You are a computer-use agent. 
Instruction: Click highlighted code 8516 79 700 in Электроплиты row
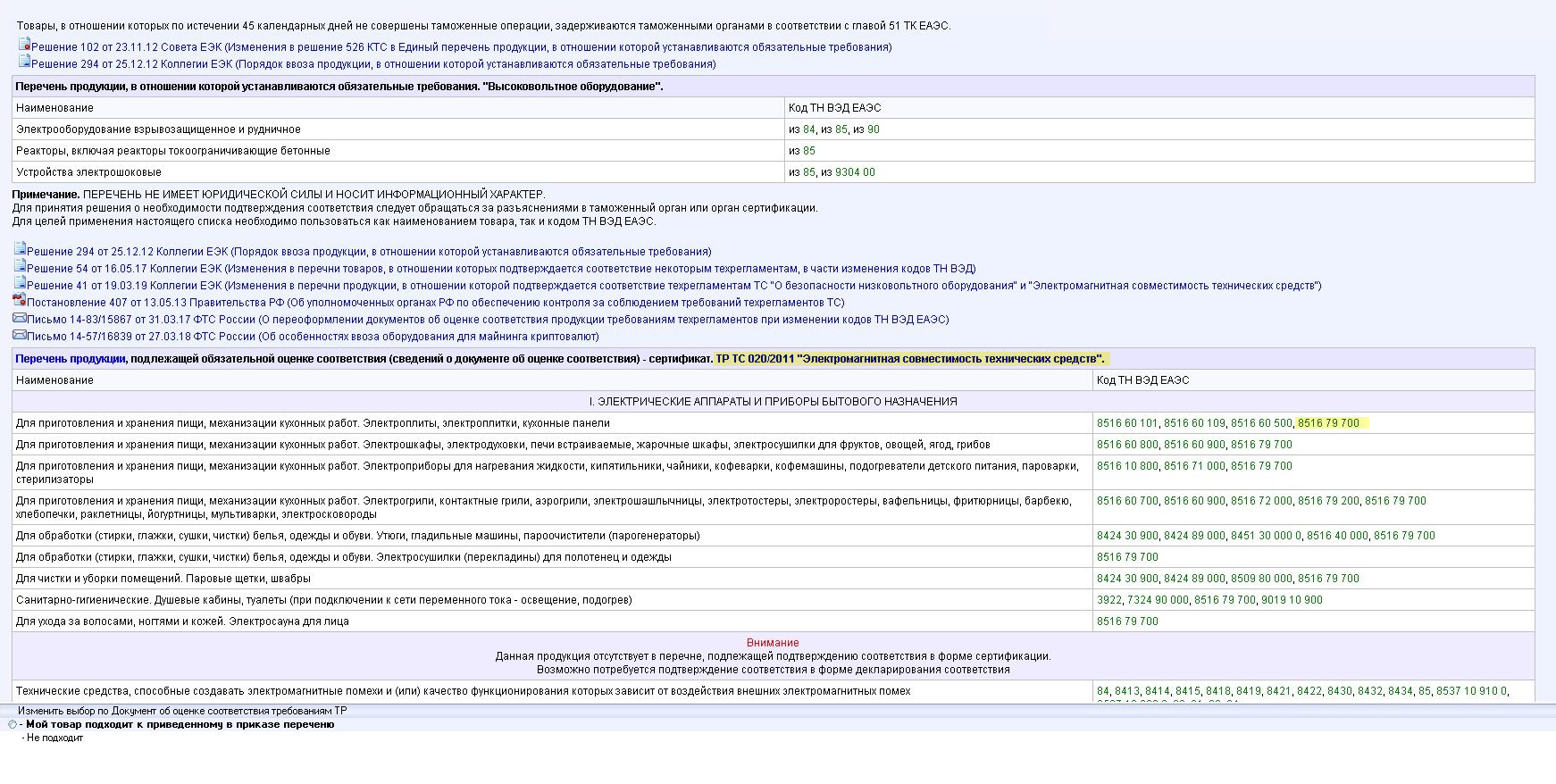tap(1328, 423)
